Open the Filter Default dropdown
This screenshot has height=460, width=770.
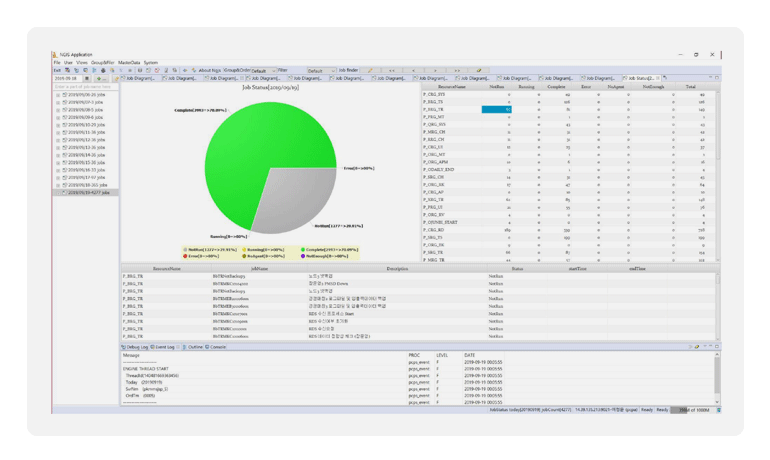pyautogui.click(x=322, y=71)
